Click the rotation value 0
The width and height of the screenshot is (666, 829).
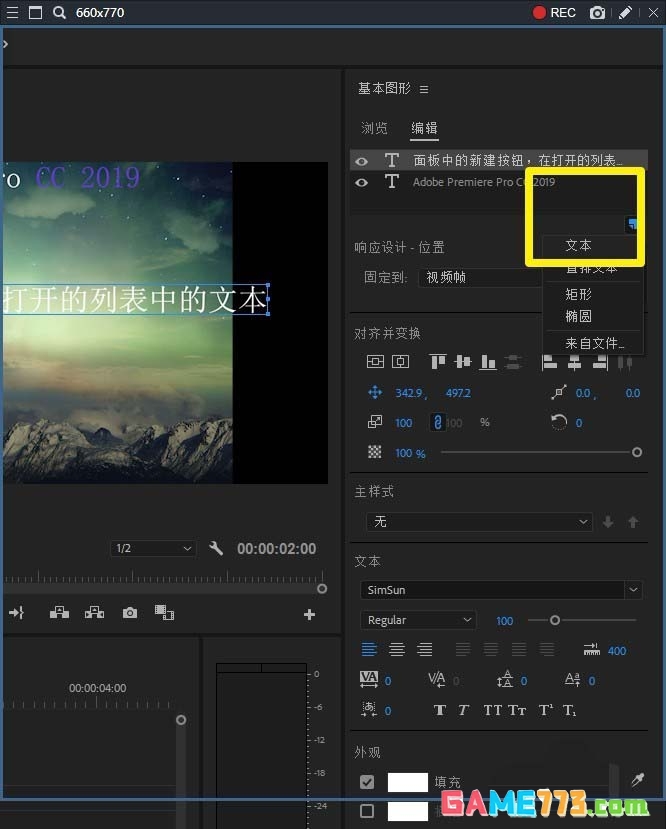click(579, 423)
